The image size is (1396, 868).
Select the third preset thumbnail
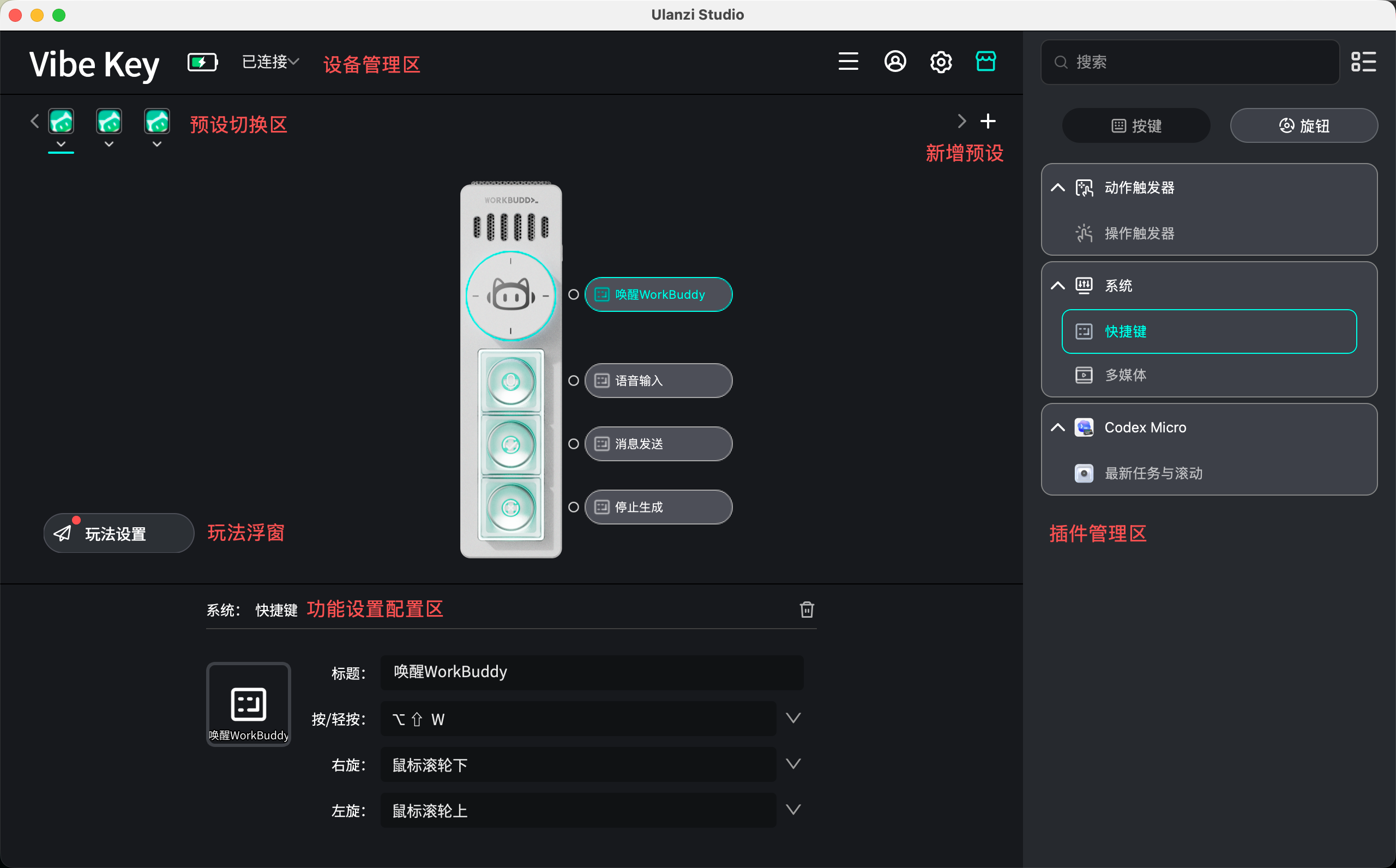click(157, 120)
